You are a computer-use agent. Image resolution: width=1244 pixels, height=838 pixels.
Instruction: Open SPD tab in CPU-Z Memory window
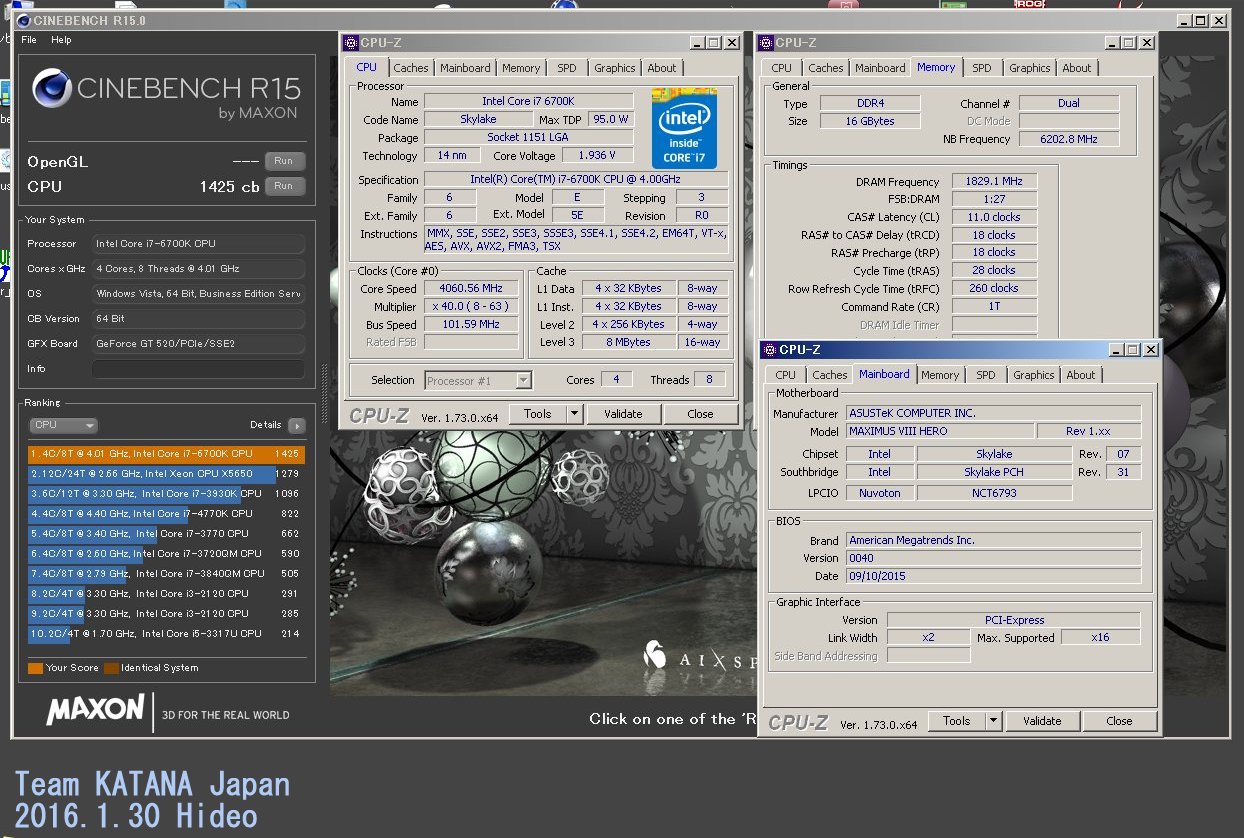[x=982, y=68]
